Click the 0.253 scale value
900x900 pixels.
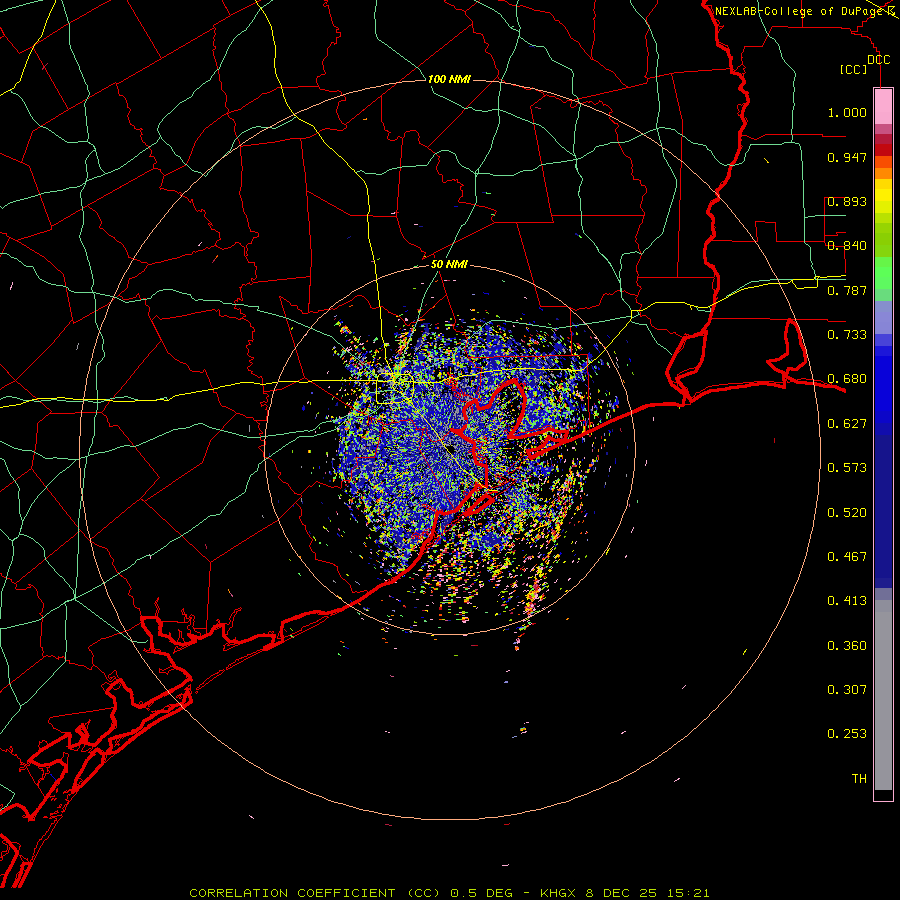click(x=847, y=734)
